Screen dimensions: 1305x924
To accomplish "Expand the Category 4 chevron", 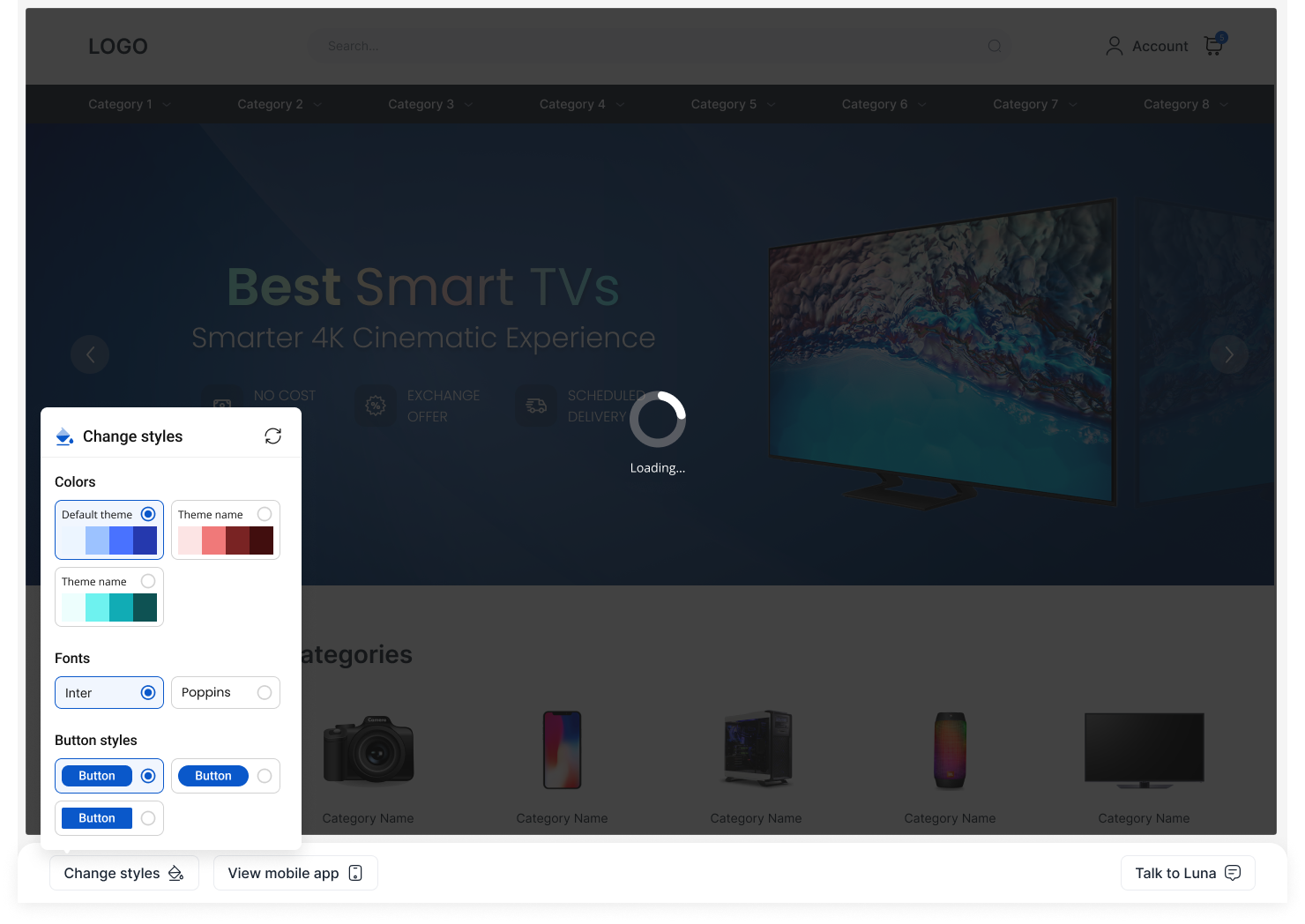I will [620, 105].
